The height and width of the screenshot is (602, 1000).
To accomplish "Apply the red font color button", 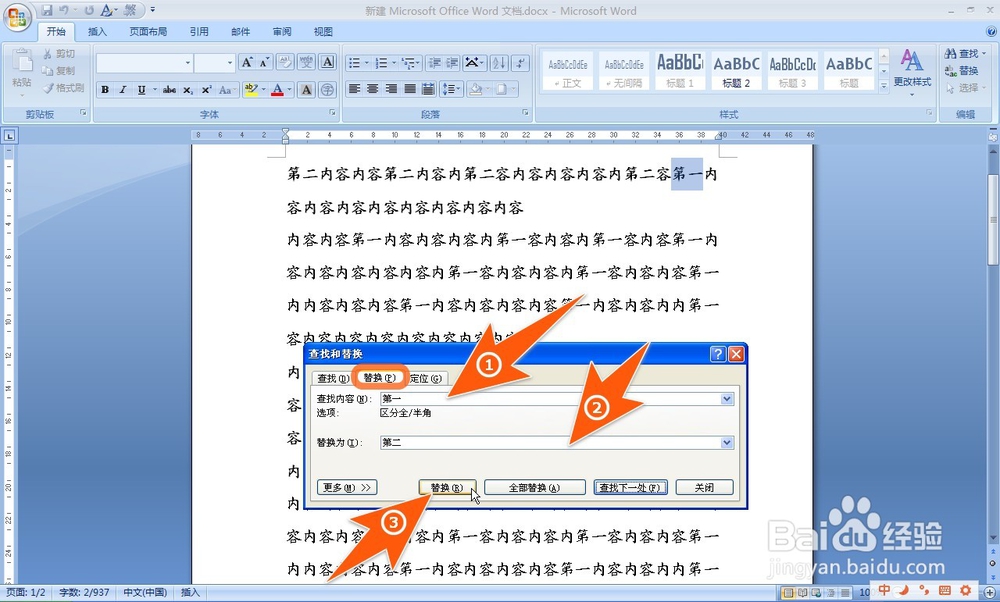I will (x=277, y=90).
